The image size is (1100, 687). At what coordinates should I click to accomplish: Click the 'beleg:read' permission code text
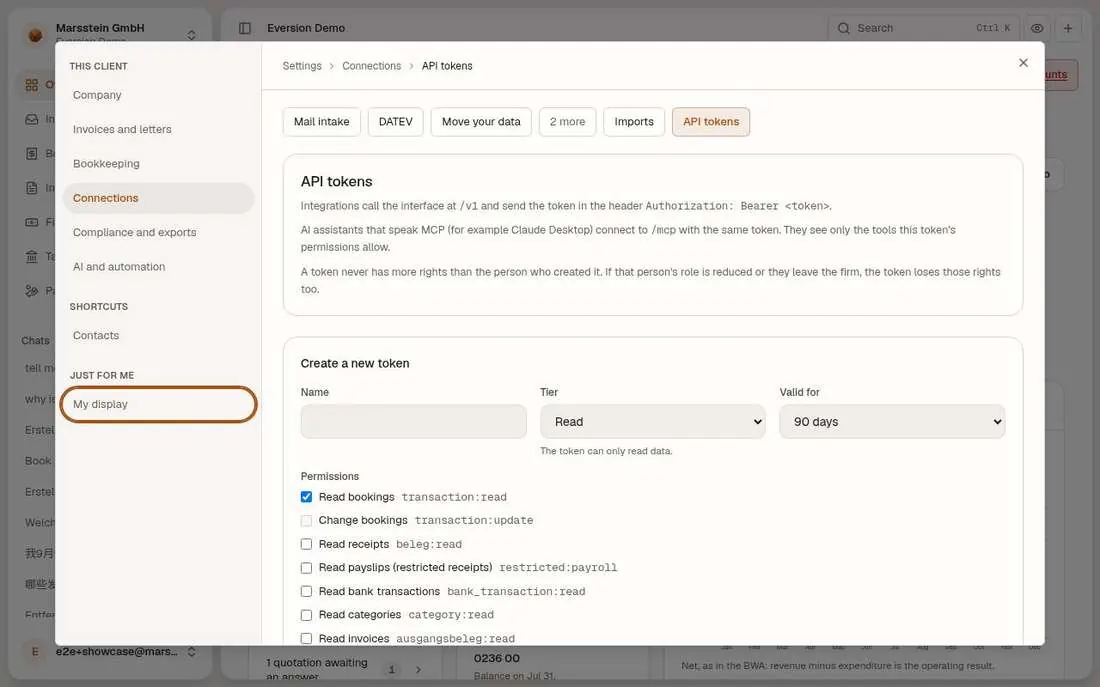pos(429,545)
